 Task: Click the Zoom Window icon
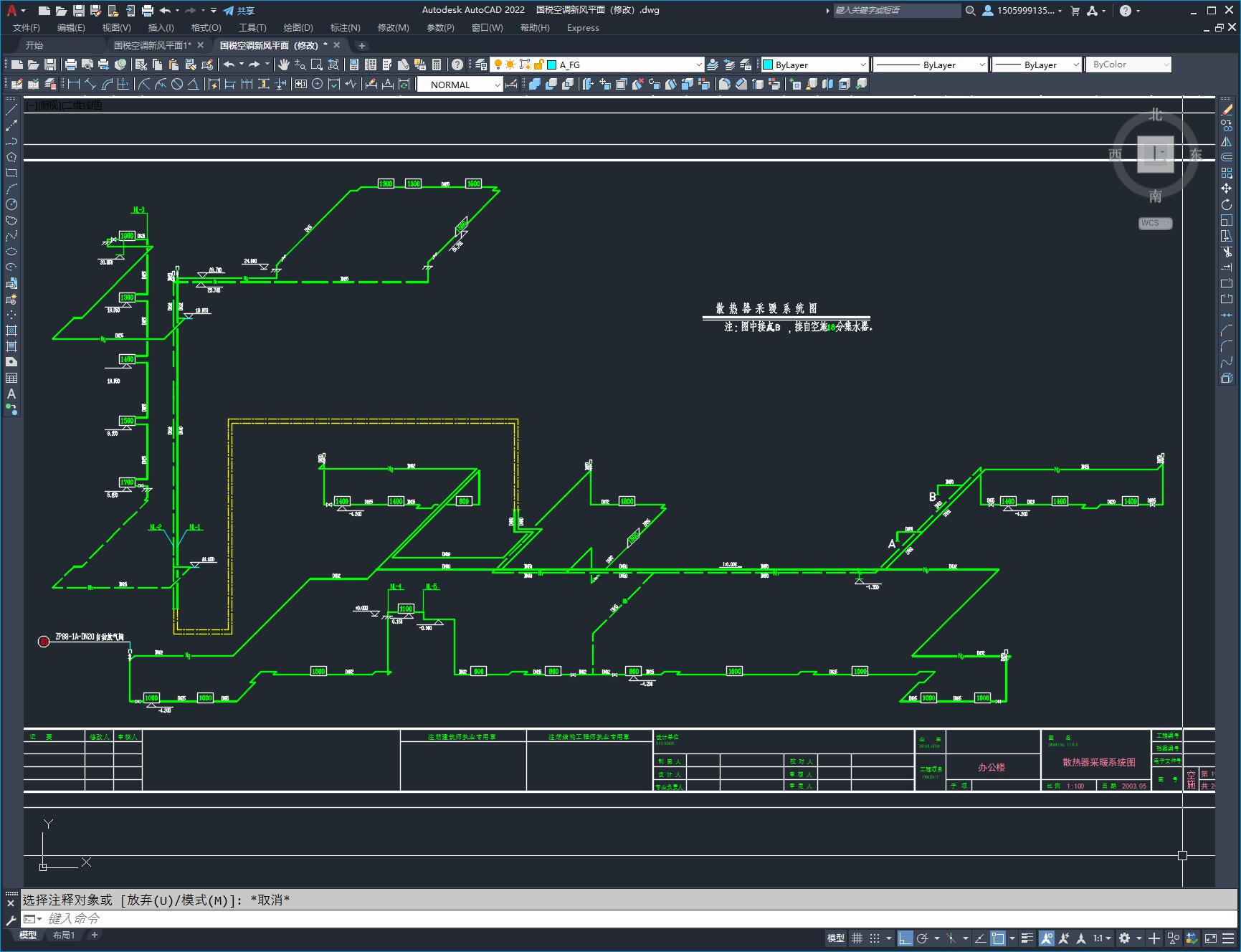pos(317,65)
